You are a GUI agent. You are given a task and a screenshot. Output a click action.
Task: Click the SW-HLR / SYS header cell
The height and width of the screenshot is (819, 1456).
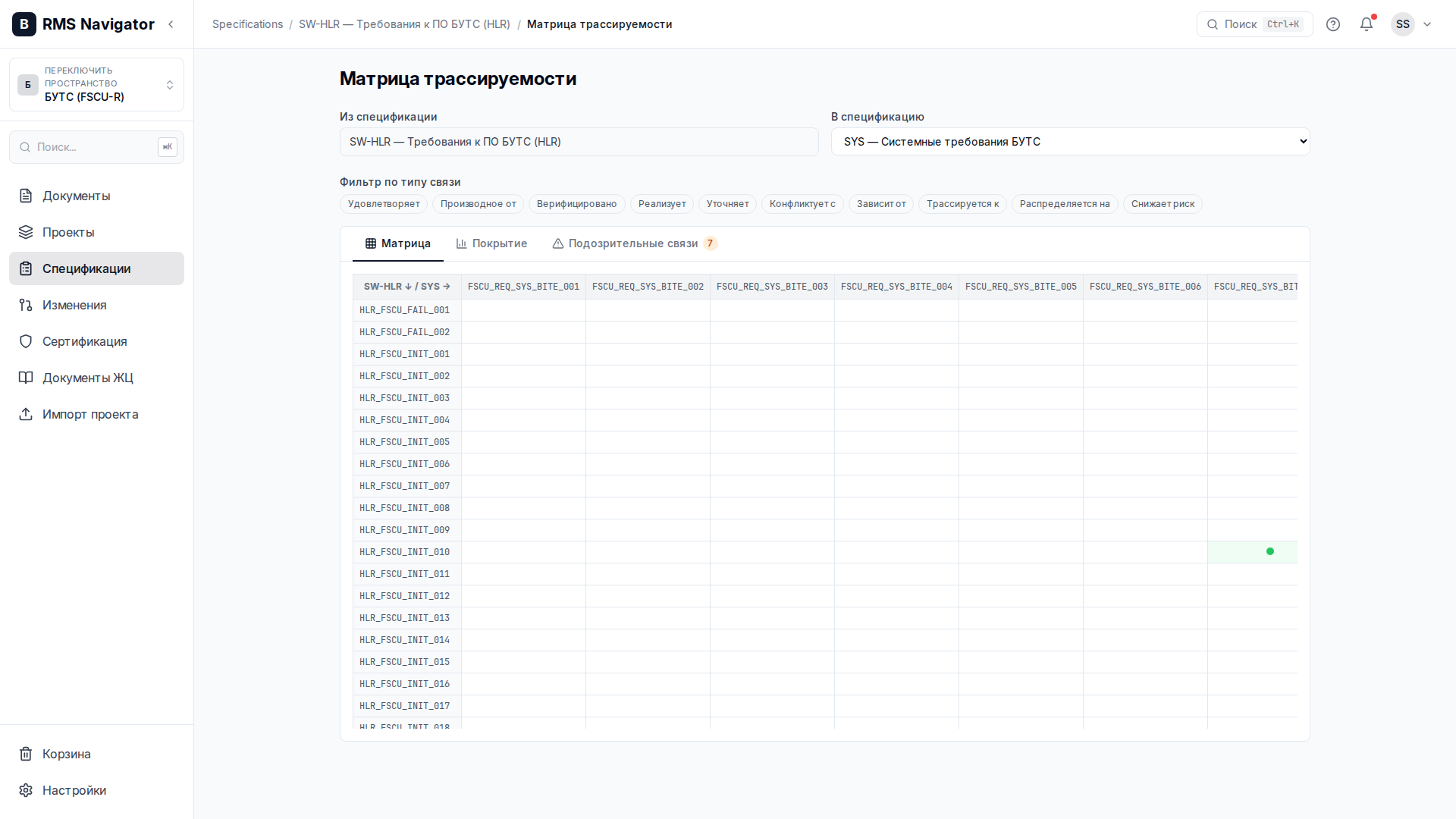[407, 287]
